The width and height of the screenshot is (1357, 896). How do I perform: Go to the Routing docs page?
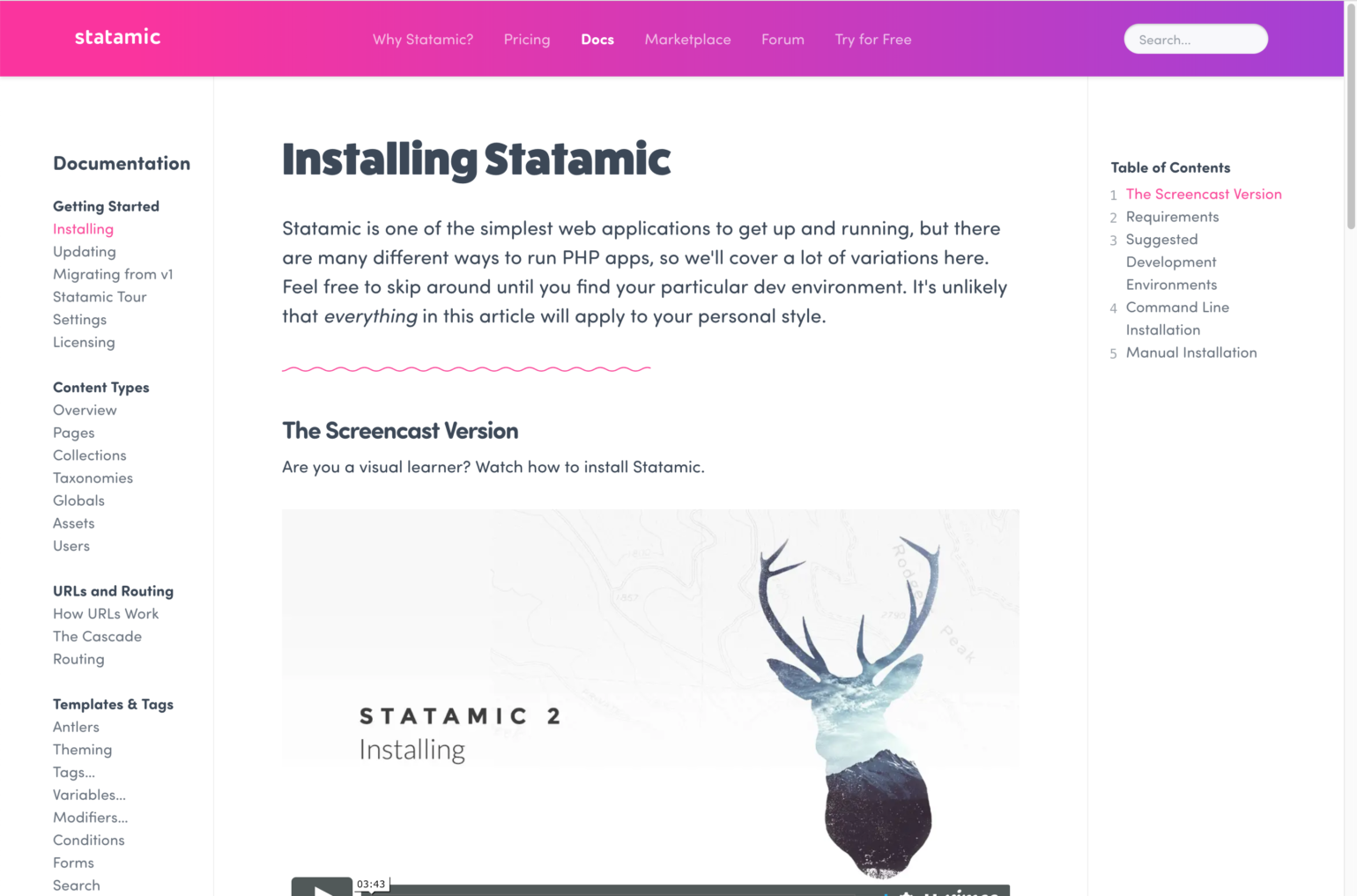[78, 659]
